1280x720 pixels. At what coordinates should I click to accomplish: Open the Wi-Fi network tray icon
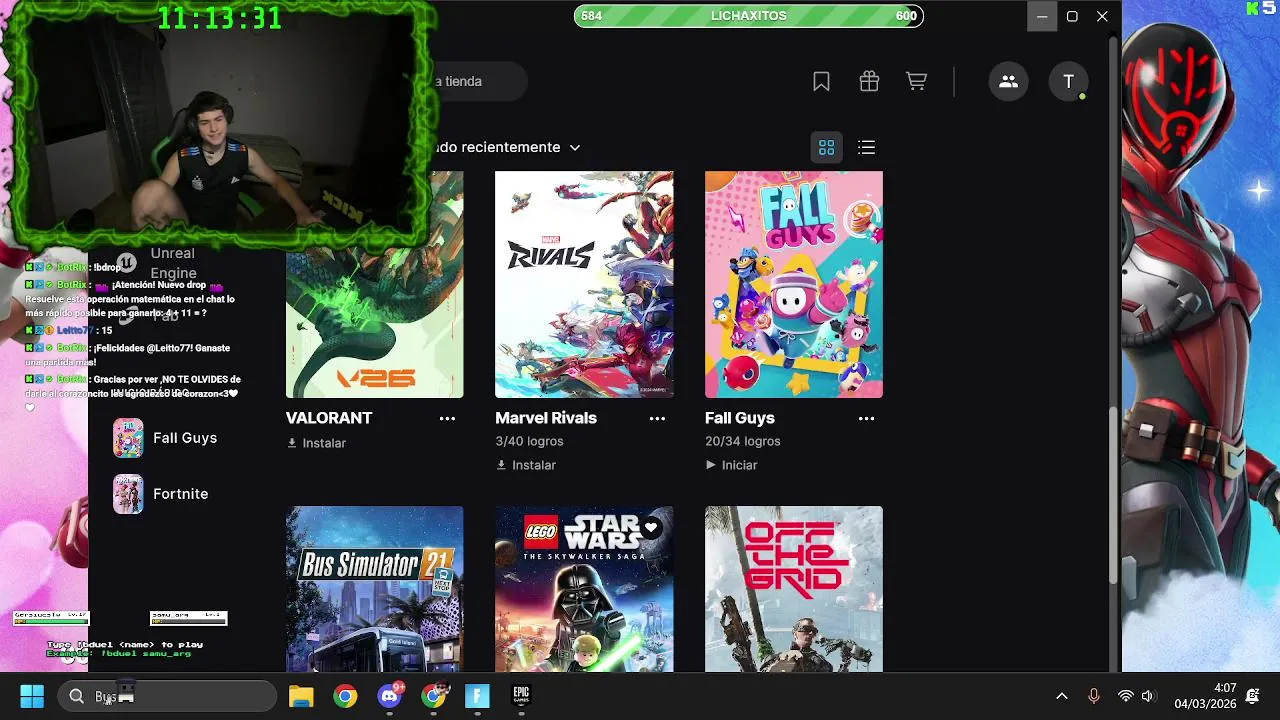coord(1126,696)
